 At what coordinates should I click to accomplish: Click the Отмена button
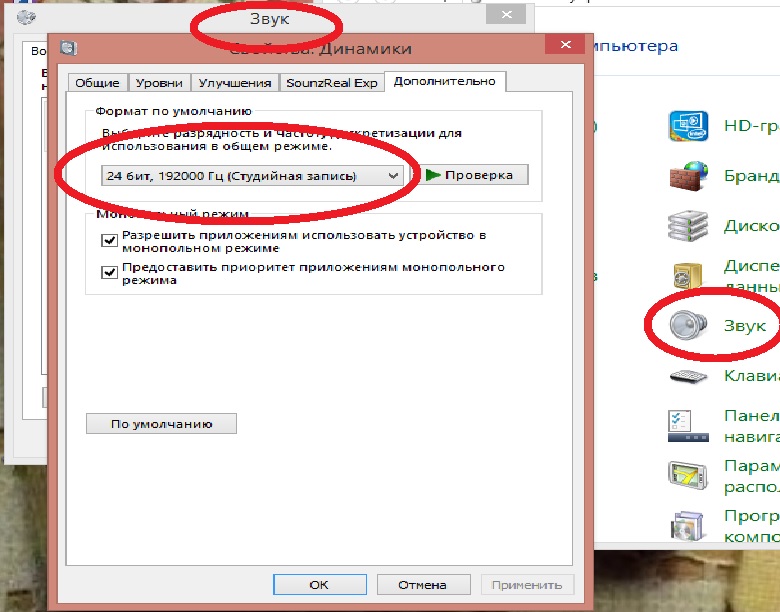pos(423,585)
